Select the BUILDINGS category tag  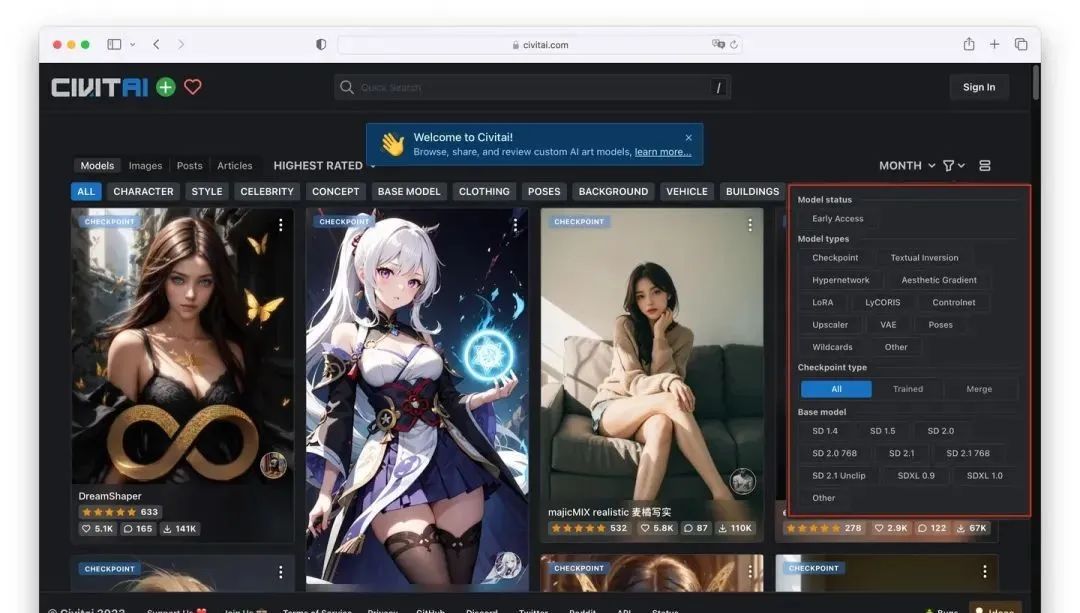pyautogui.click(x=752, y=191)
